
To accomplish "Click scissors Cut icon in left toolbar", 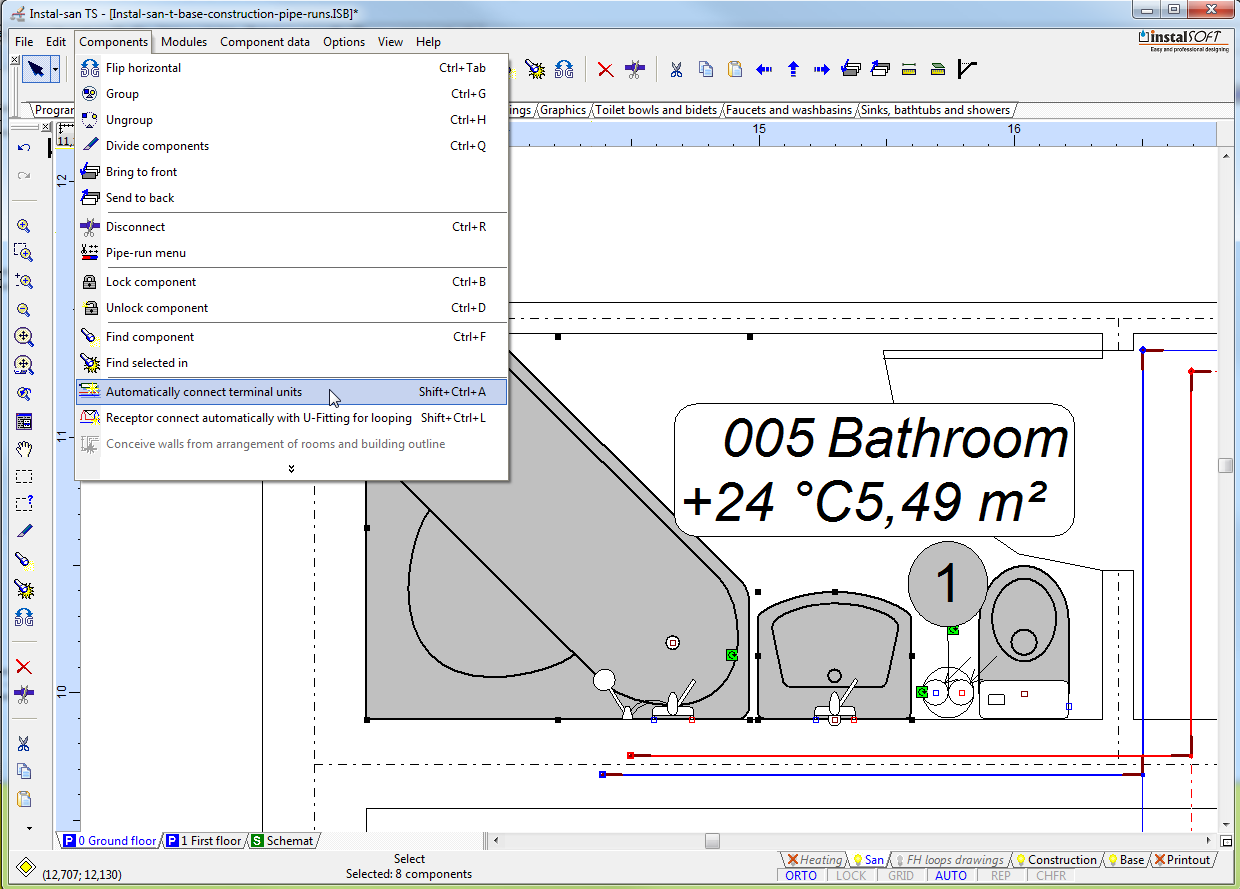I will click(x=24, y=744).
